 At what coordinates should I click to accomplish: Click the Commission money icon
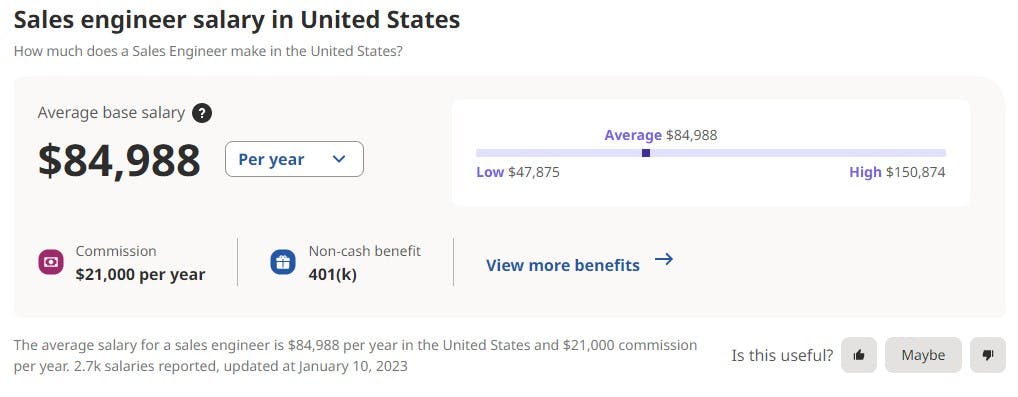51,262
